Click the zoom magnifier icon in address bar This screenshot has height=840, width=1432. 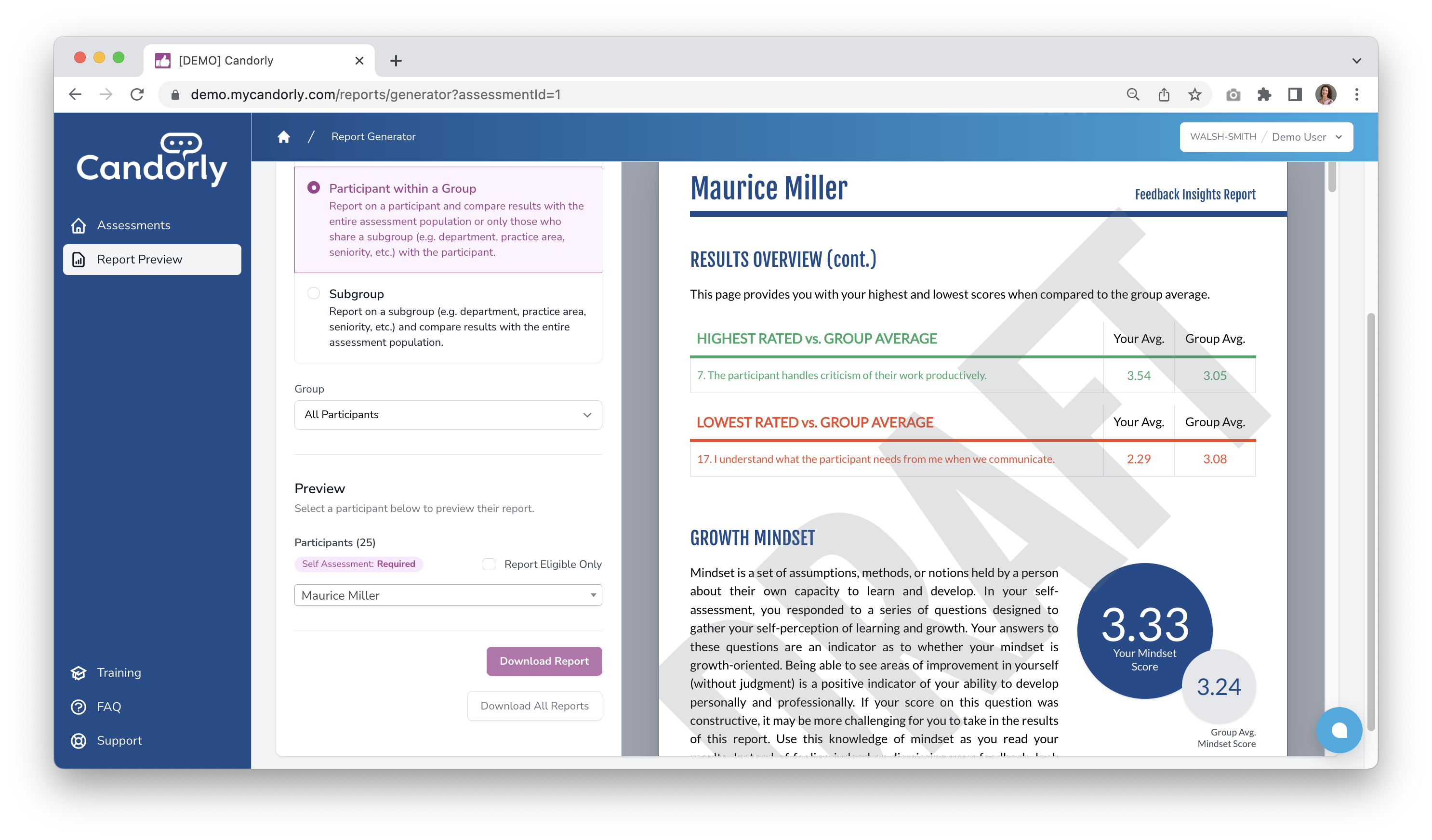tap(1132, 94)
